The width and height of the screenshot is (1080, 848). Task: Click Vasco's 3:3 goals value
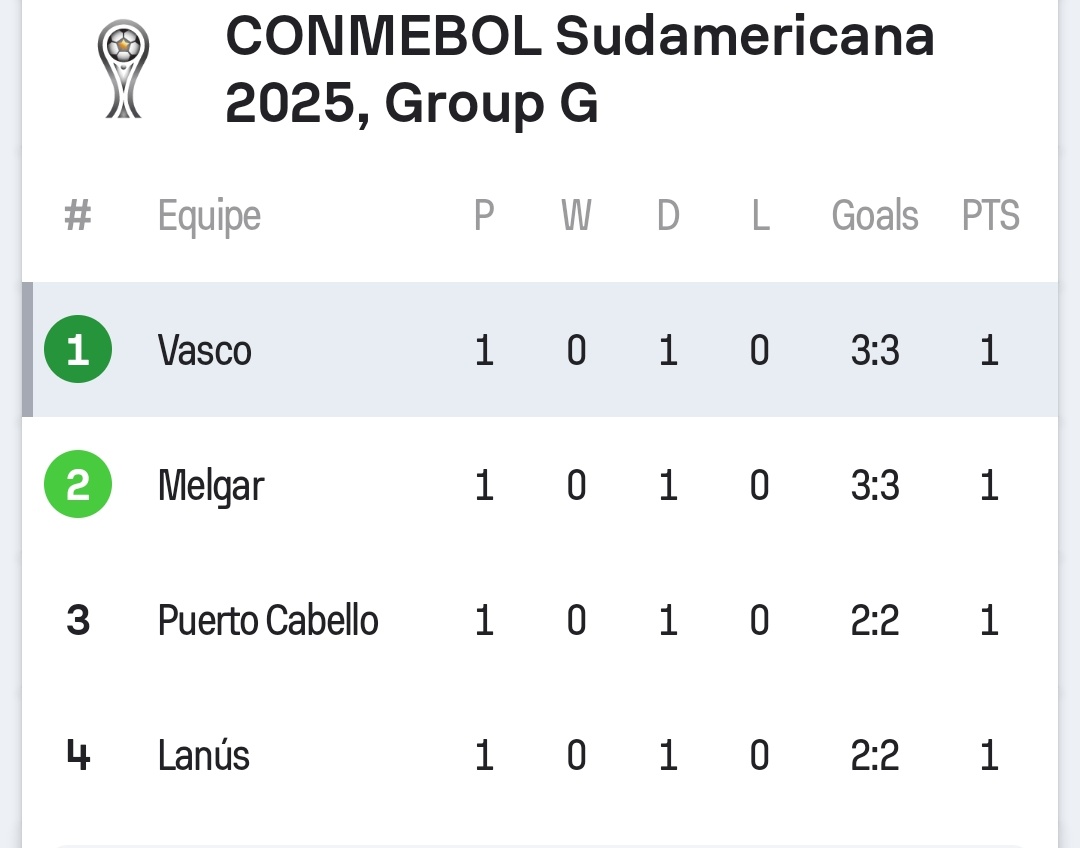coord(875,351)
